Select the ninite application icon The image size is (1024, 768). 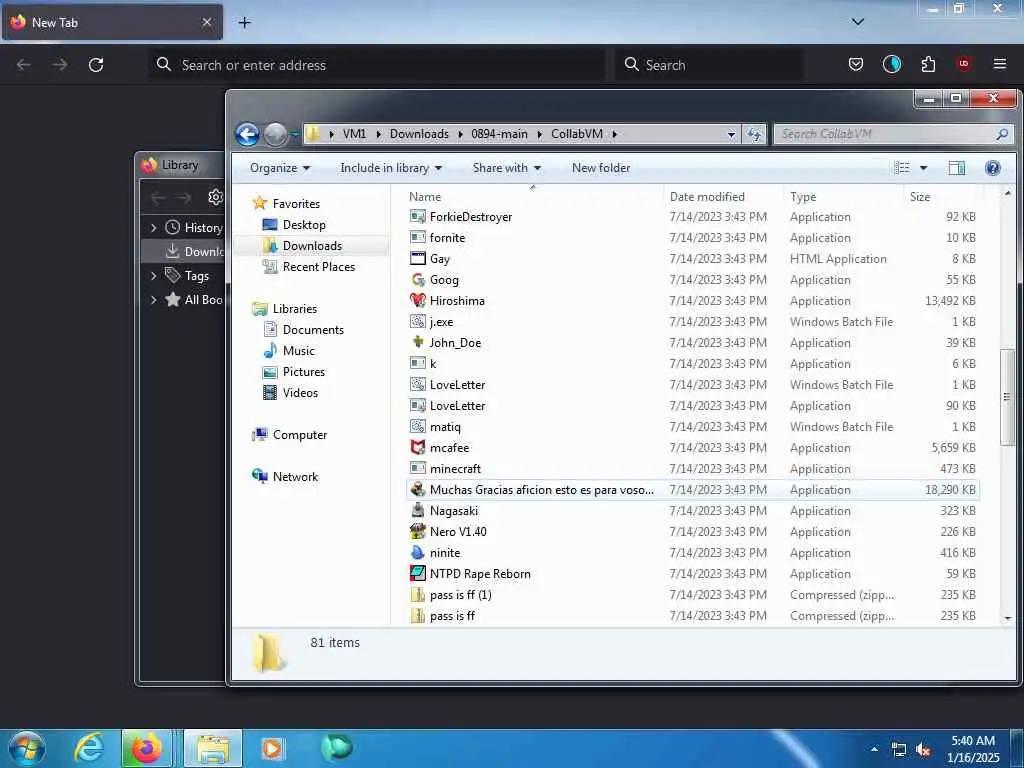(418, 552)
